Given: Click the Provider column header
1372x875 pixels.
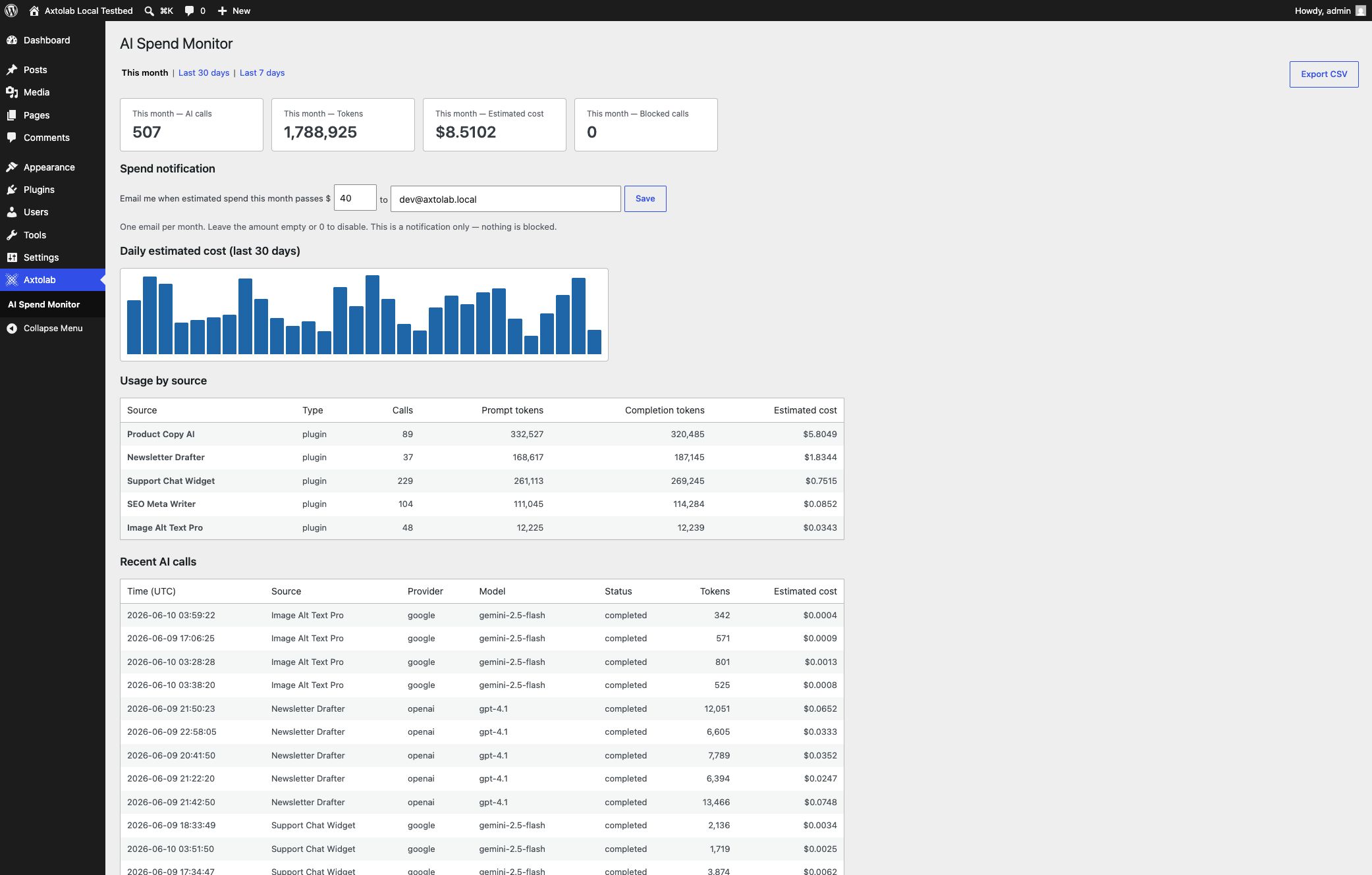Looking at the screenshot, I should (x=425, y=591).
